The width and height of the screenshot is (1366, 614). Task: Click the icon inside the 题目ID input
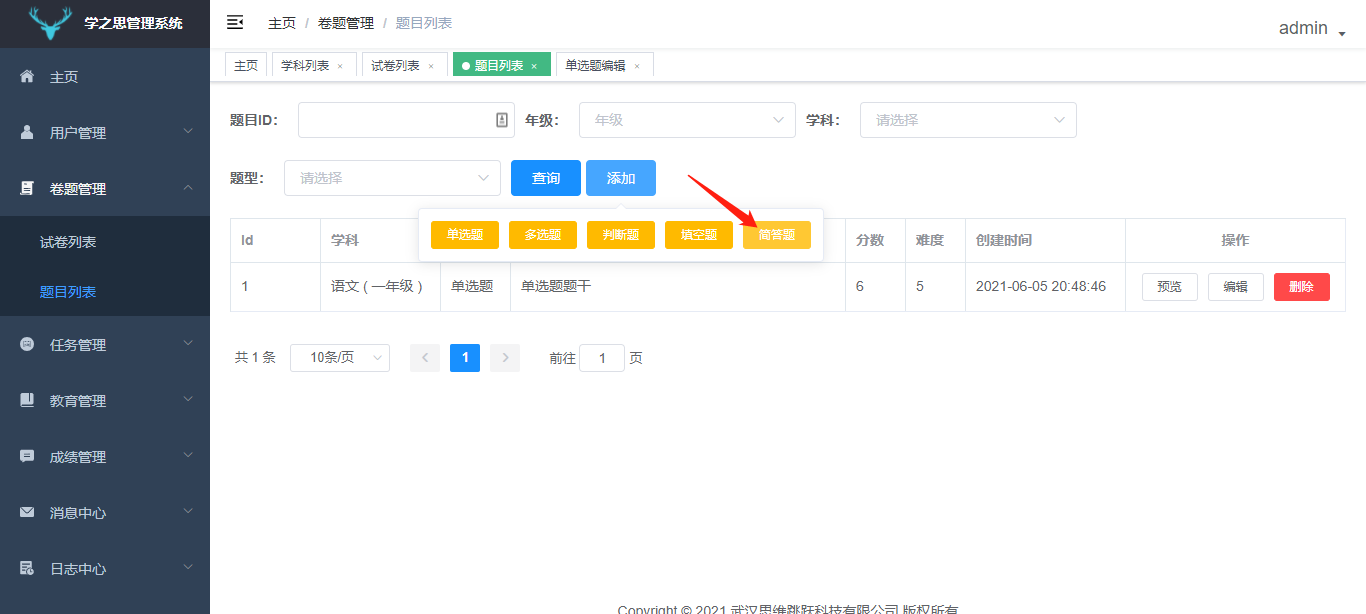(x=503, y=120)
